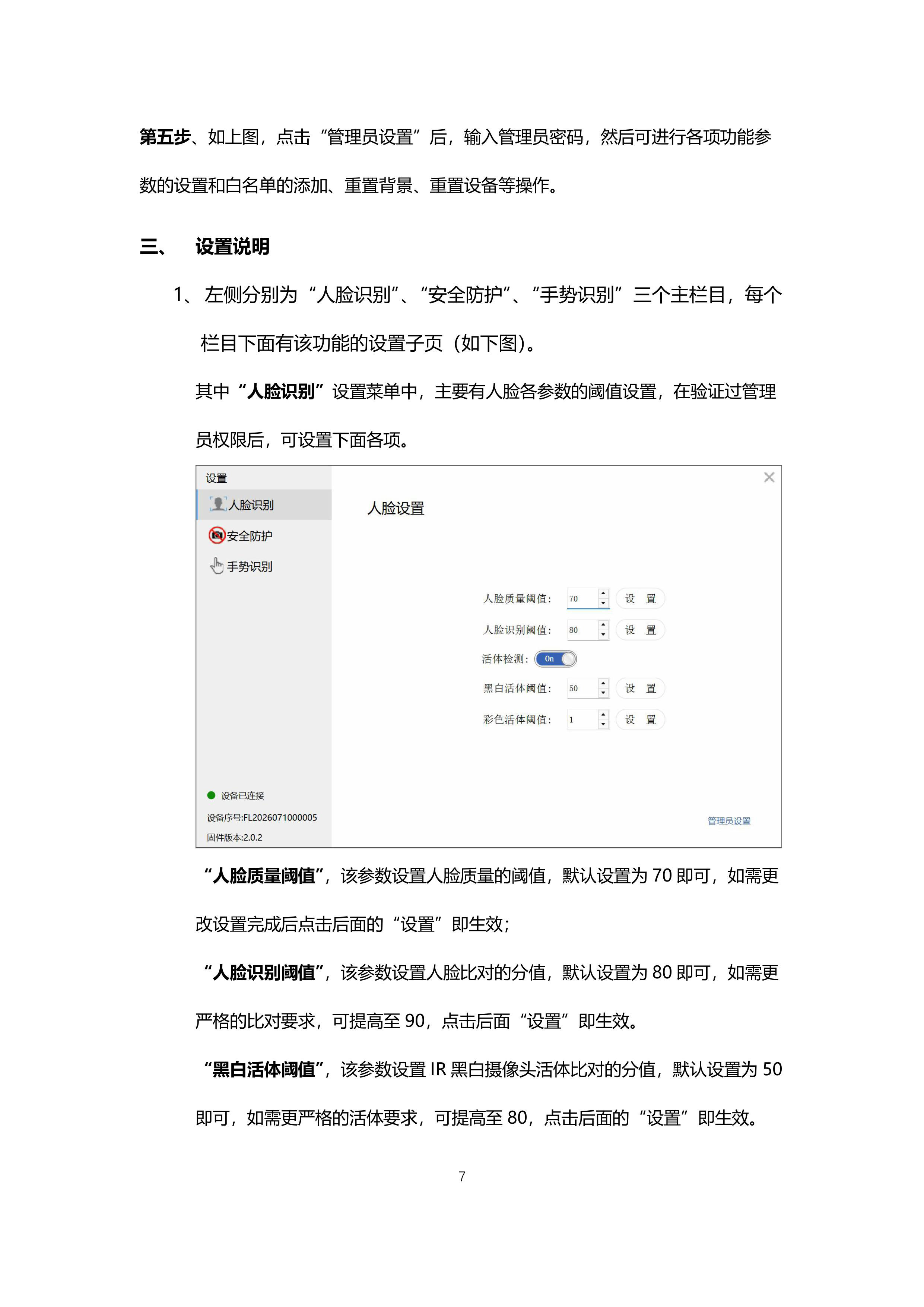Click the page number 7
Viewport: 924px width, 1307px height.
462,1177
